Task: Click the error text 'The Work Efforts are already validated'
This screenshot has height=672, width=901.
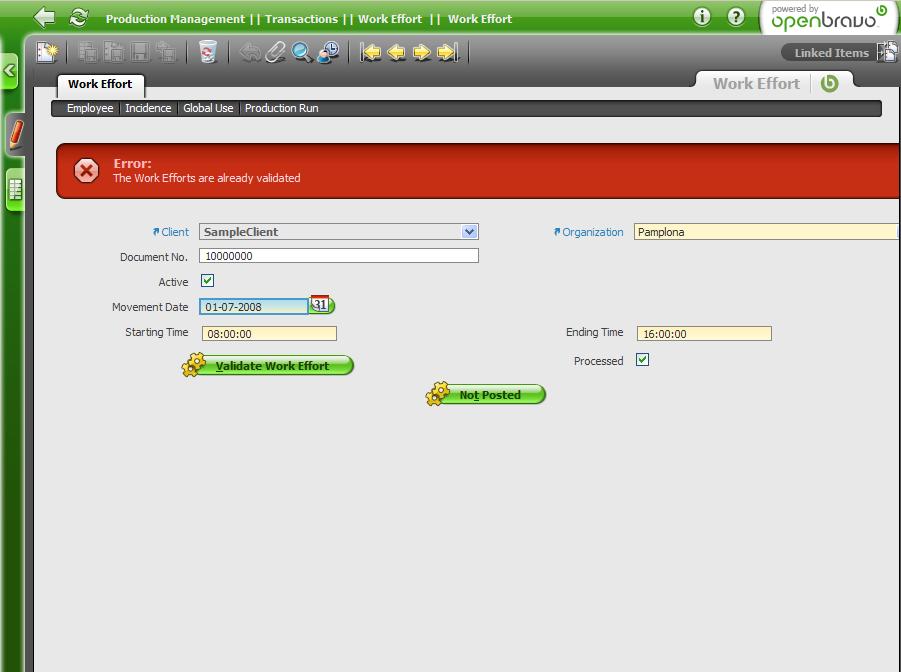Action: pyautogui.click(x=206, y=178)
